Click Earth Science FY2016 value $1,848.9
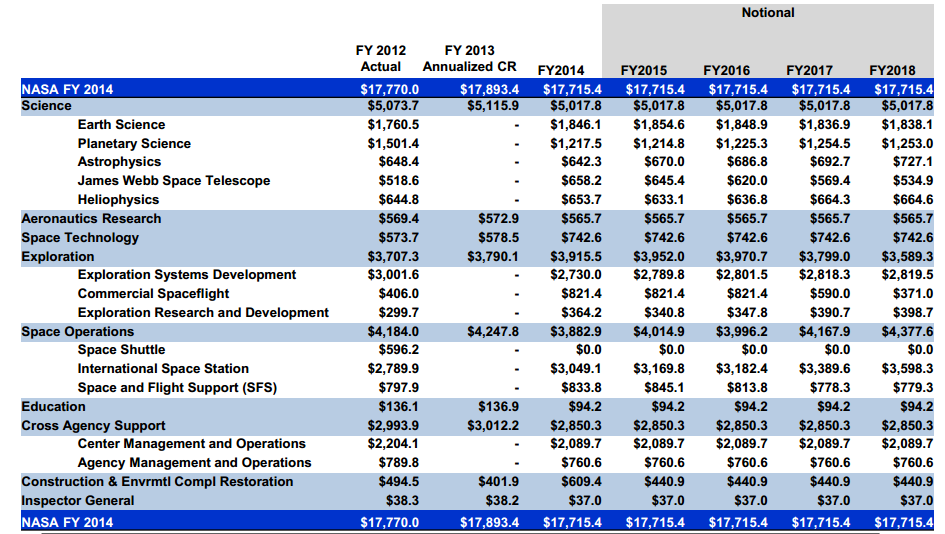Viewport: 945px width, 534px height. pos(741,125)
